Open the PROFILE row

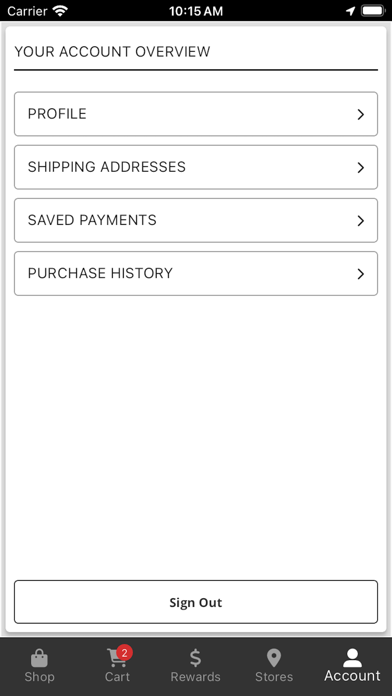pyautogui.click(x=196, y=114)
